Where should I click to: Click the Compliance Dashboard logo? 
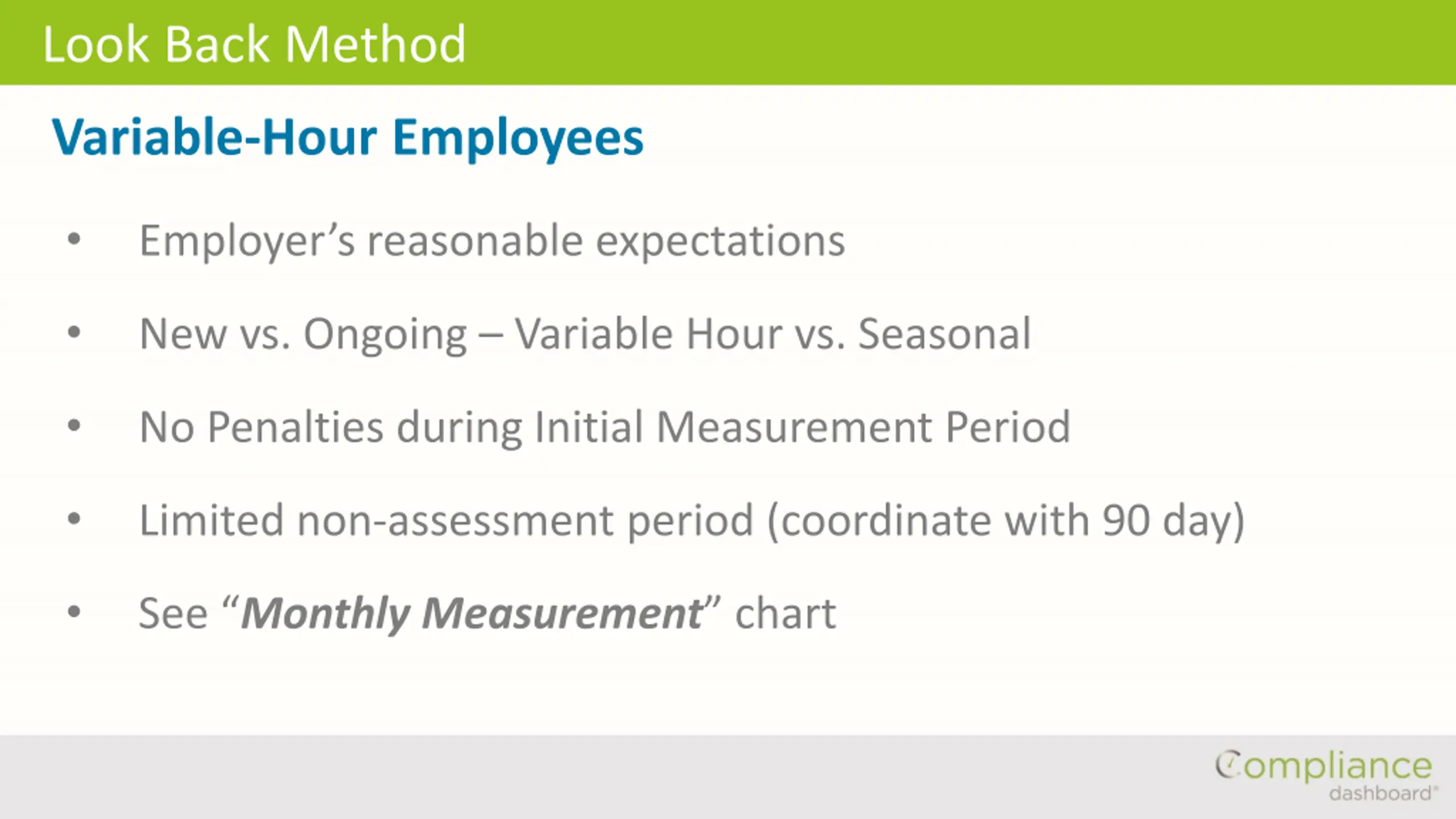click(x=1325, y=776)
